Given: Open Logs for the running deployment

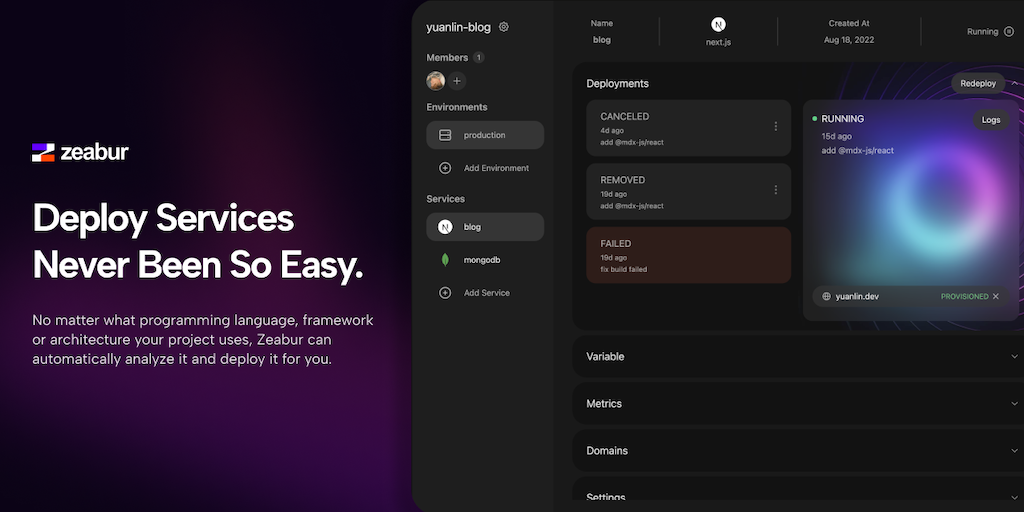Looking at the screenshot, I should 990,120.
